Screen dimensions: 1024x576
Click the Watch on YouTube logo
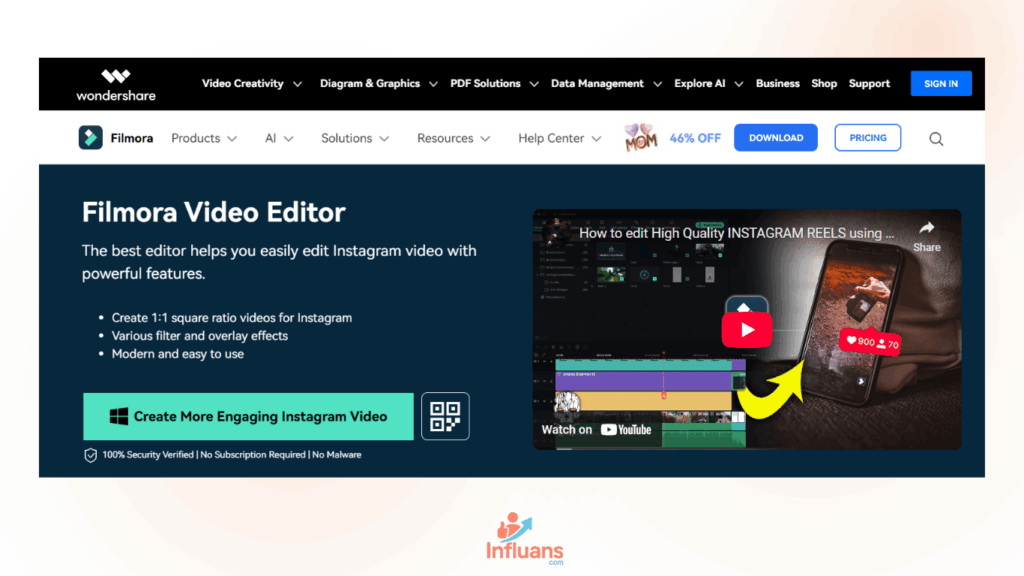626,430
